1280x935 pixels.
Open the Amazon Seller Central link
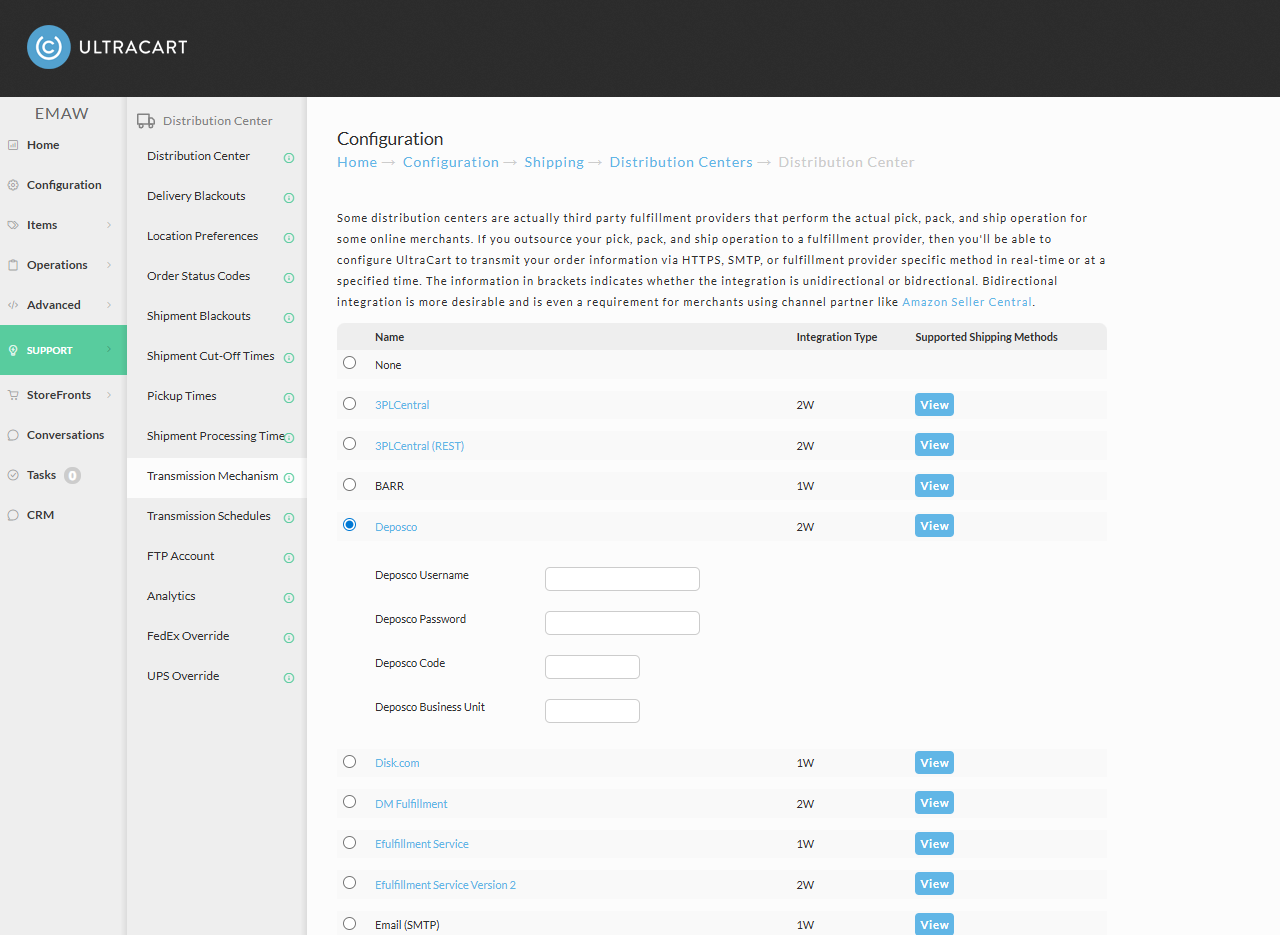[967, 302]
